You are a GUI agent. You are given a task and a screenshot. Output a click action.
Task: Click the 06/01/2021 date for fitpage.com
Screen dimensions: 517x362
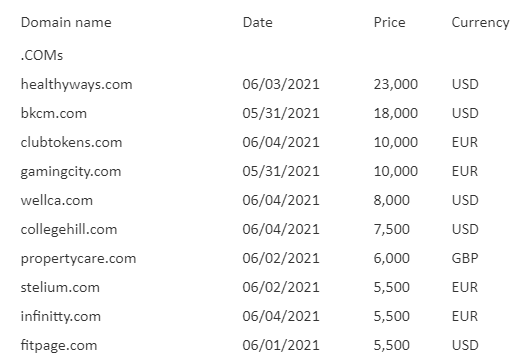coord(281,345)
